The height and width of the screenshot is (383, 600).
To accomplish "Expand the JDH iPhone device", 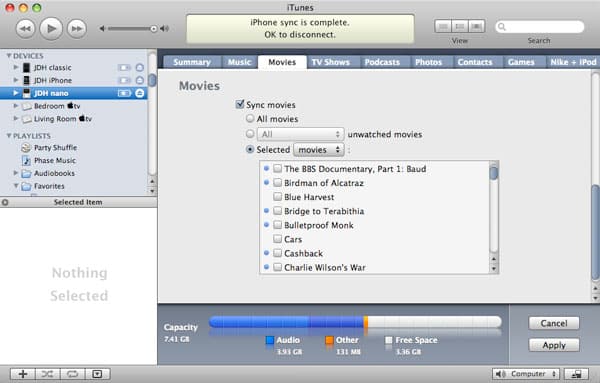I will [x=16, y=80].
